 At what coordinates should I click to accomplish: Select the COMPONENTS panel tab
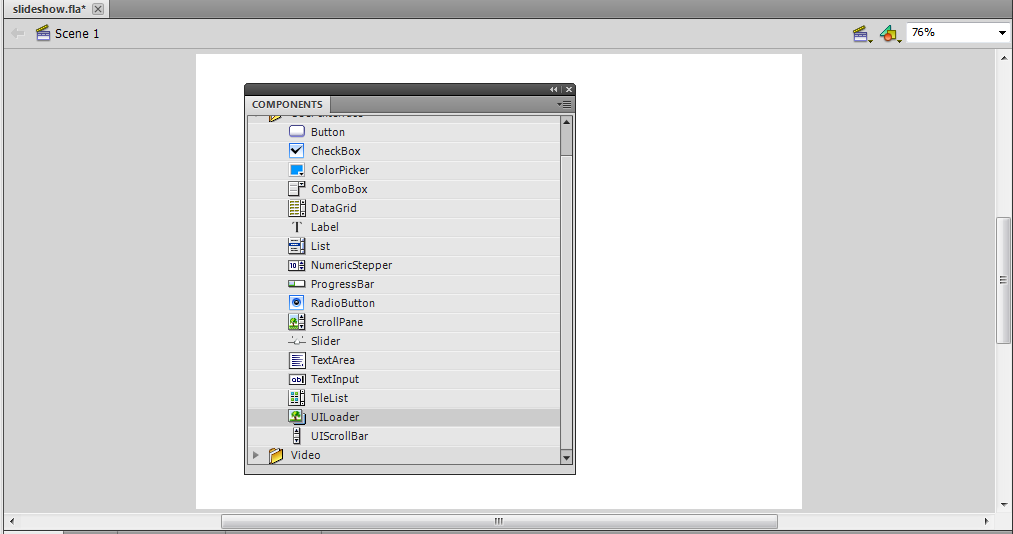[x=287, y=105]
